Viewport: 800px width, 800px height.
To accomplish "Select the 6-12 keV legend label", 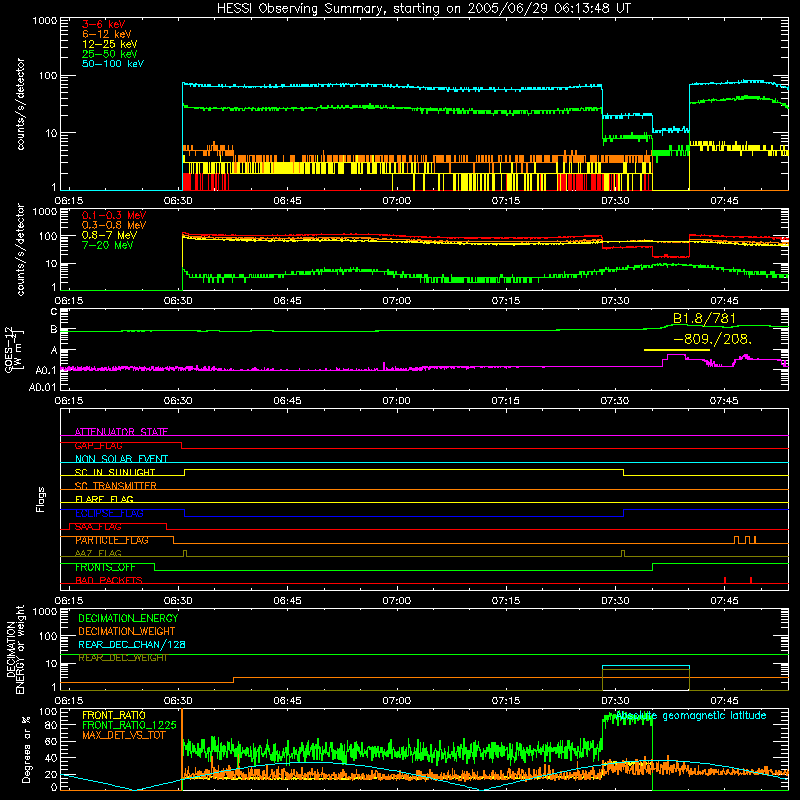I will (107, 34).
